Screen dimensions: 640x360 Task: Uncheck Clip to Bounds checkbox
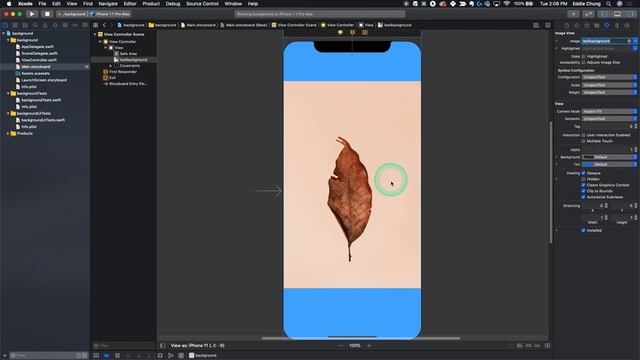click(x=583, y=191)
